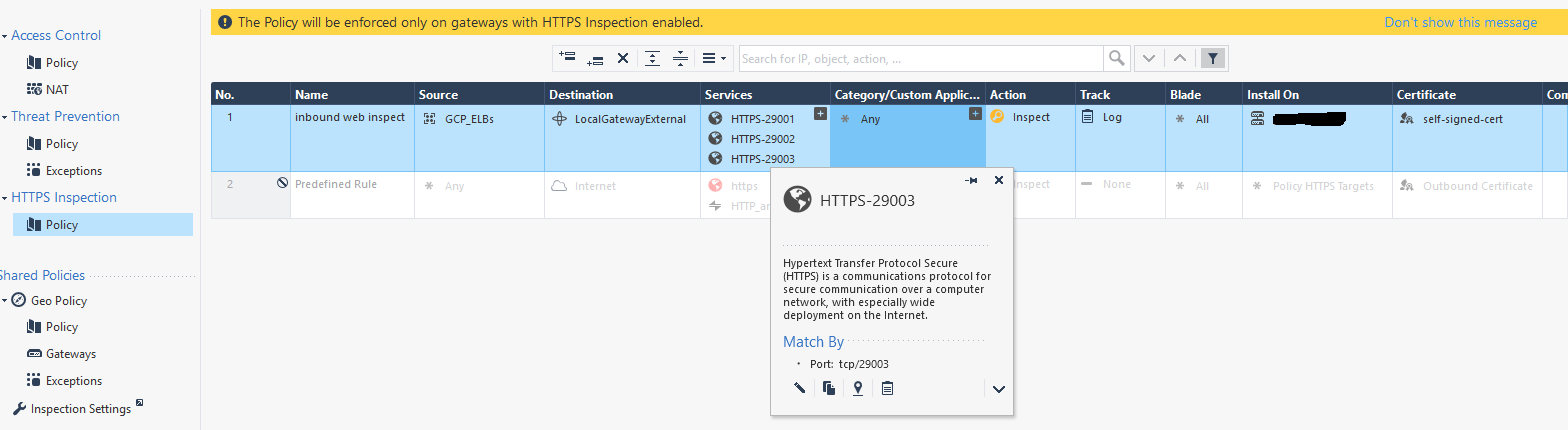Viewport: 1568px width, 430px height.
Task: Add category with plus in Category cell
Action: click(x=975, y=114)
